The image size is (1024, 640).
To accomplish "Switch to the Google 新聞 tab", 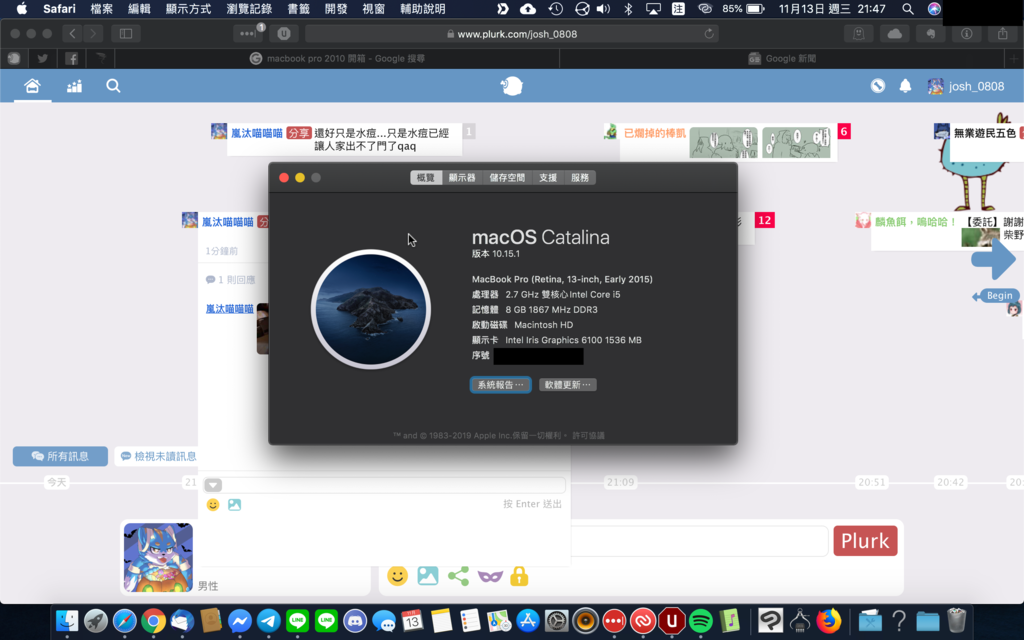I will tap(782, 58).
